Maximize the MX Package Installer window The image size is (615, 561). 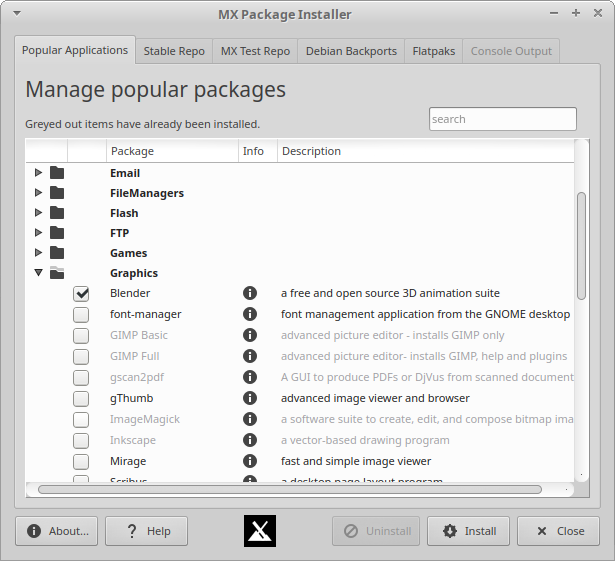click(576, 13)
